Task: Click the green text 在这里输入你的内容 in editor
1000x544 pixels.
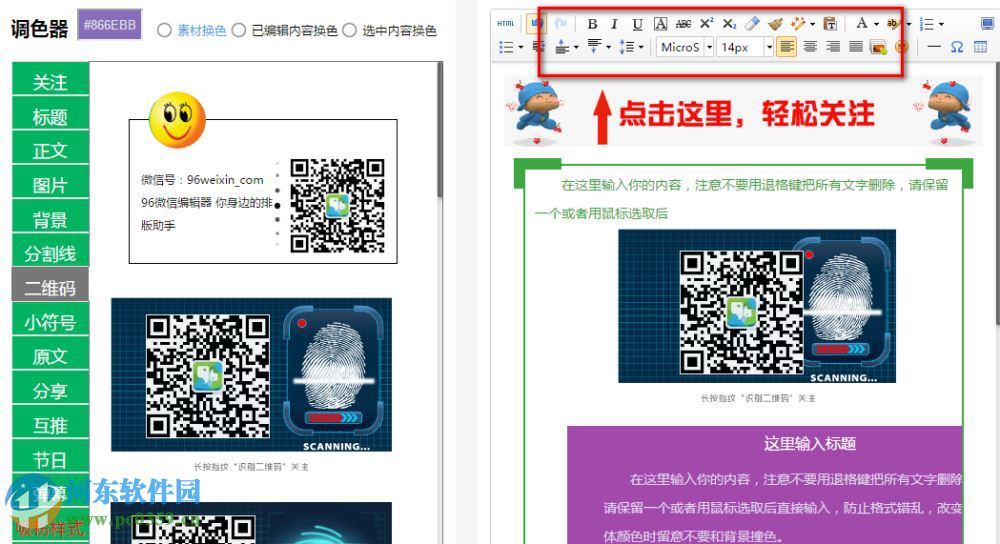Action: 621,185
